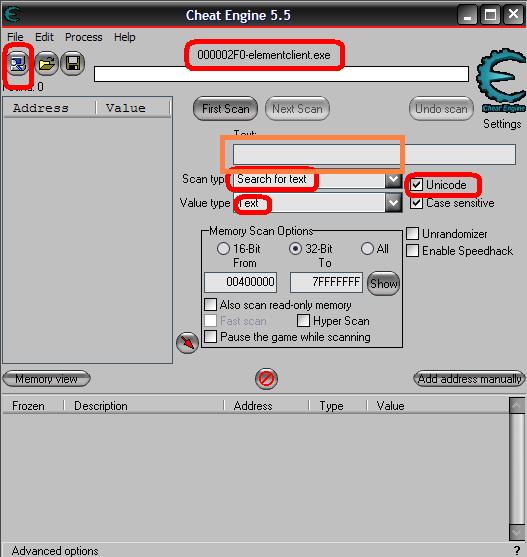Click the scan progress bar
The width and height of the screenshot is (527, 557).
(x=281, y=74)
